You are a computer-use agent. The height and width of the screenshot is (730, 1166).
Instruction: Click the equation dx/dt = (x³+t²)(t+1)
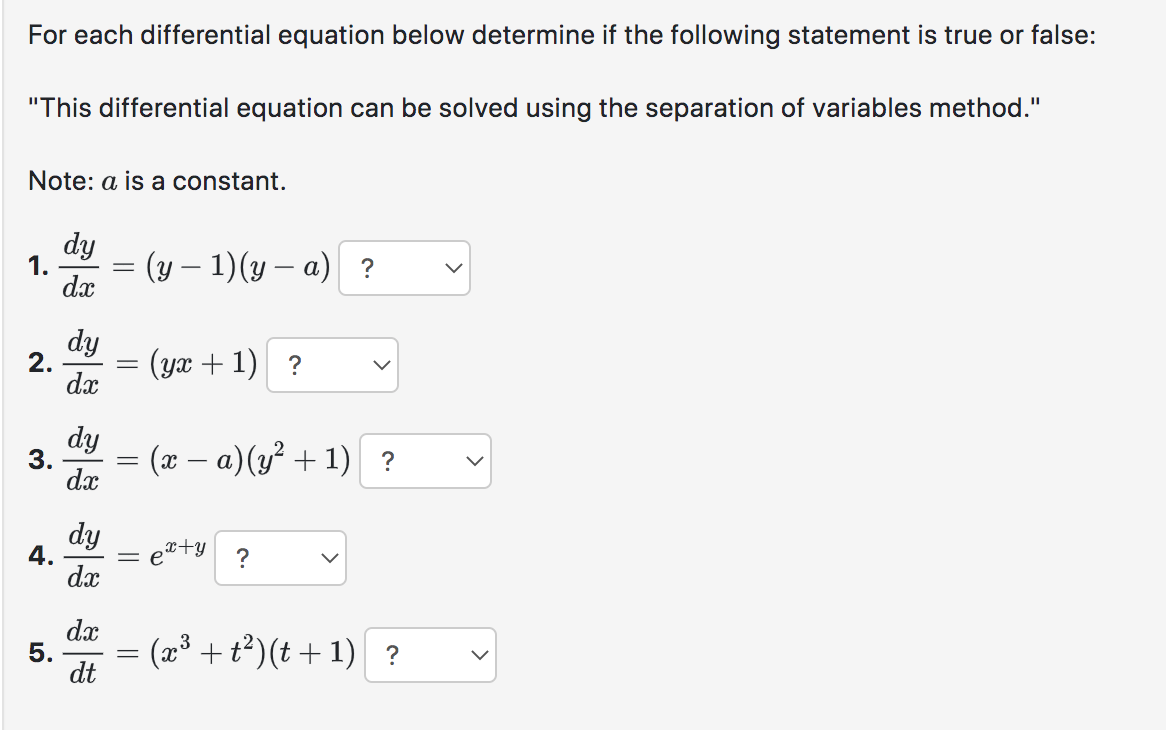[209, 653]
